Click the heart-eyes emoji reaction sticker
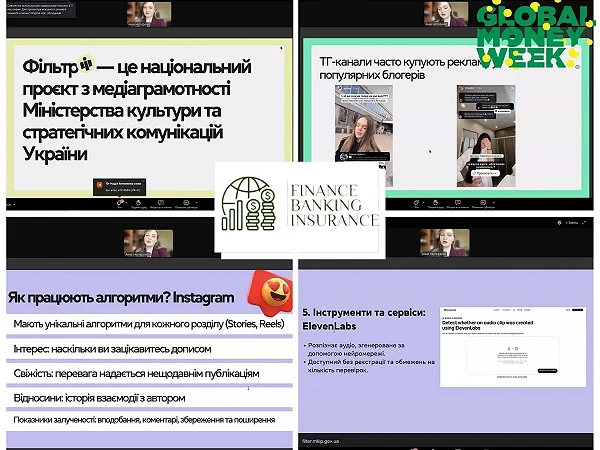This screenshot has height=450, width=600. coord(267,292)
